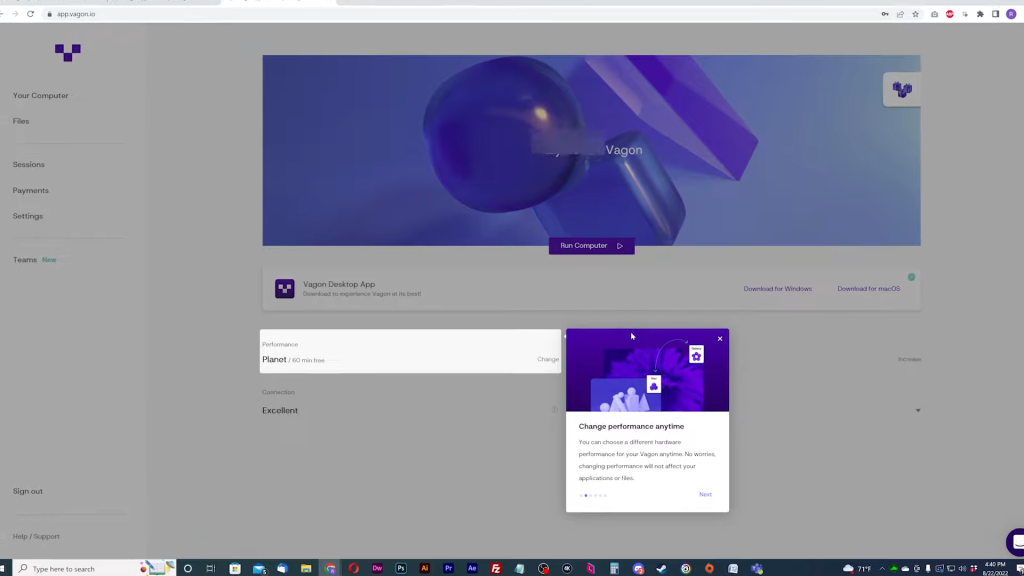The height and width of the screenshot is (576, 1024).
Task: Click the Run Computer button
Action: [592, 246]
